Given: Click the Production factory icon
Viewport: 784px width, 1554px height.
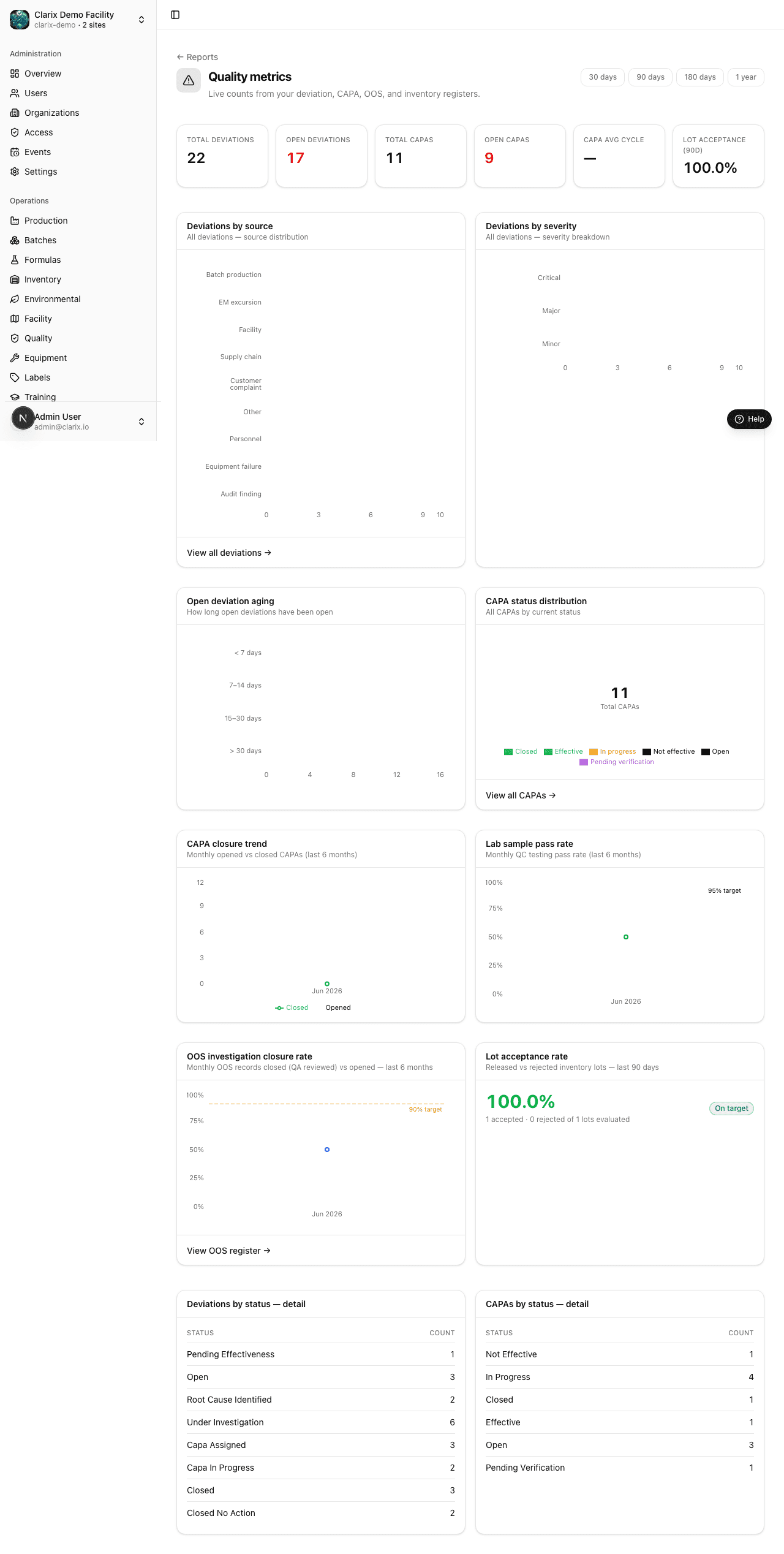Looking at the screenshot, I should [x=15, y=221].
